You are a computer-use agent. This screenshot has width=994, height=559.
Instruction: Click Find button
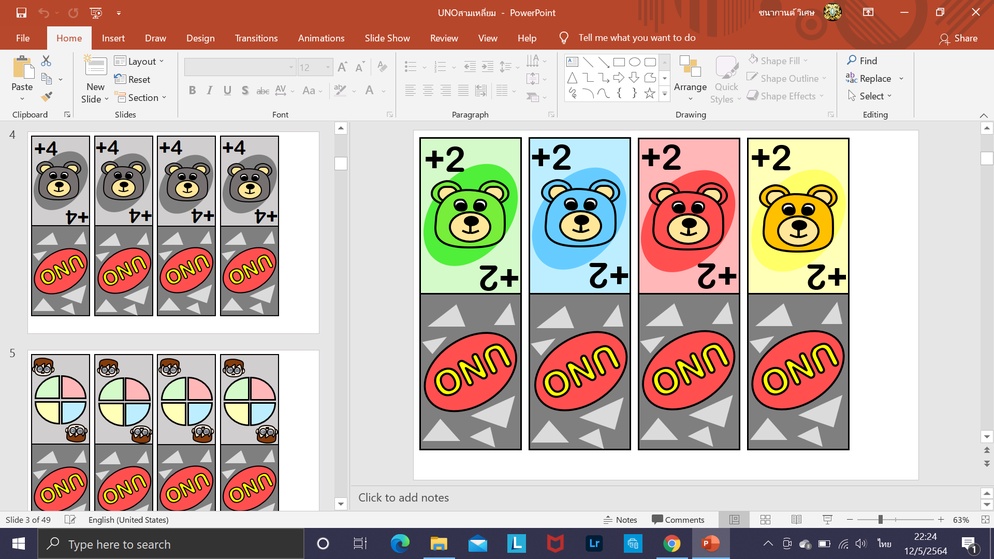(862, 61)
